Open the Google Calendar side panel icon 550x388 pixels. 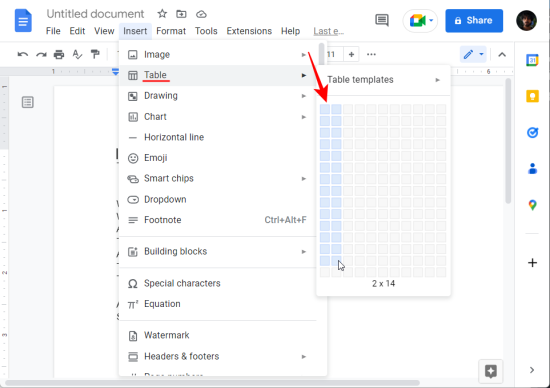532,60
